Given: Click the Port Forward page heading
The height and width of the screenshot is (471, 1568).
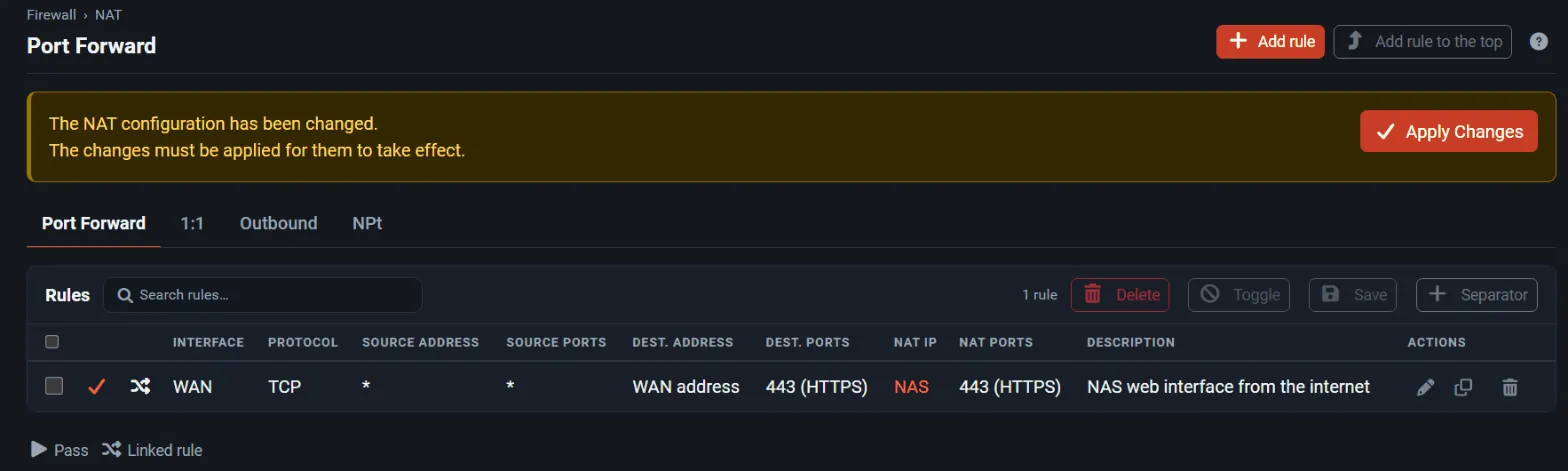Looking at the screenshot, I should [x=91, y=46].
